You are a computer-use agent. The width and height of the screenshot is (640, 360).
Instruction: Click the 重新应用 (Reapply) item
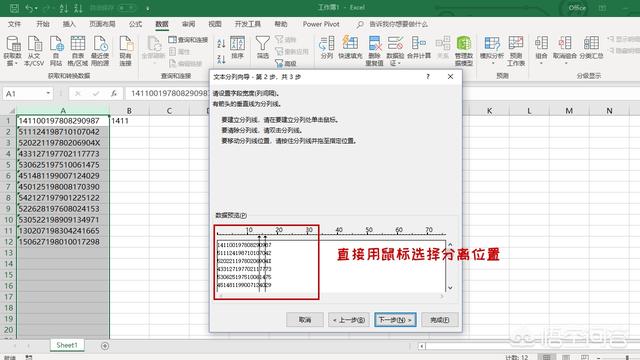(x=291, y=51)
